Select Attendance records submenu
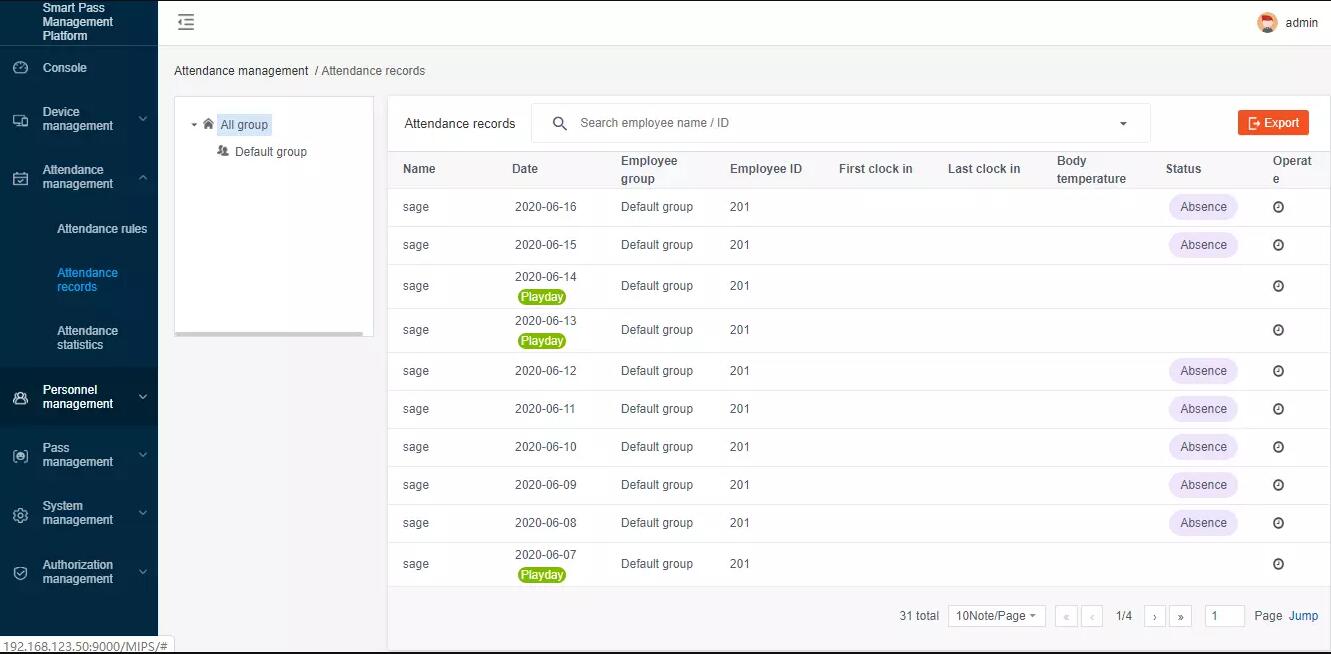The width and height of the screenshot is (1331, 654). 87,280
